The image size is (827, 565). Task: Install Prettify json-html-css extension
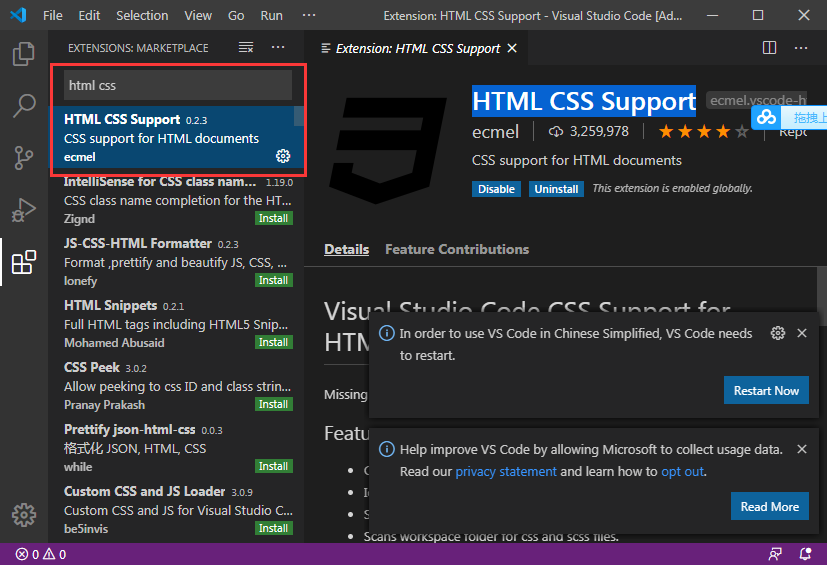click(x=274, y=466)
